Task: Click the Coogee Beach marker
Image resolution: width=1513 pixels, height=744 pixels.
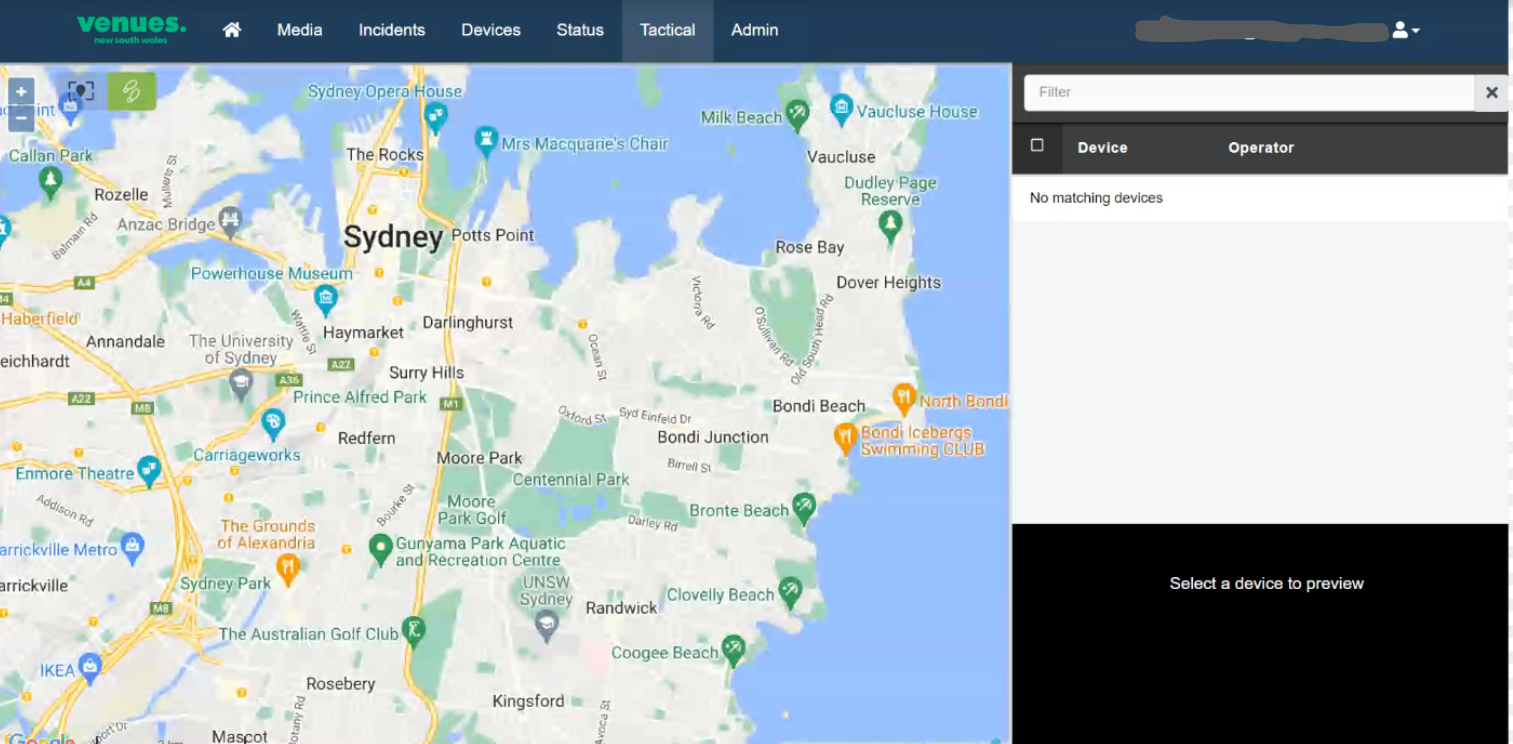Action: pyautogui.click(x=734, y=649)
